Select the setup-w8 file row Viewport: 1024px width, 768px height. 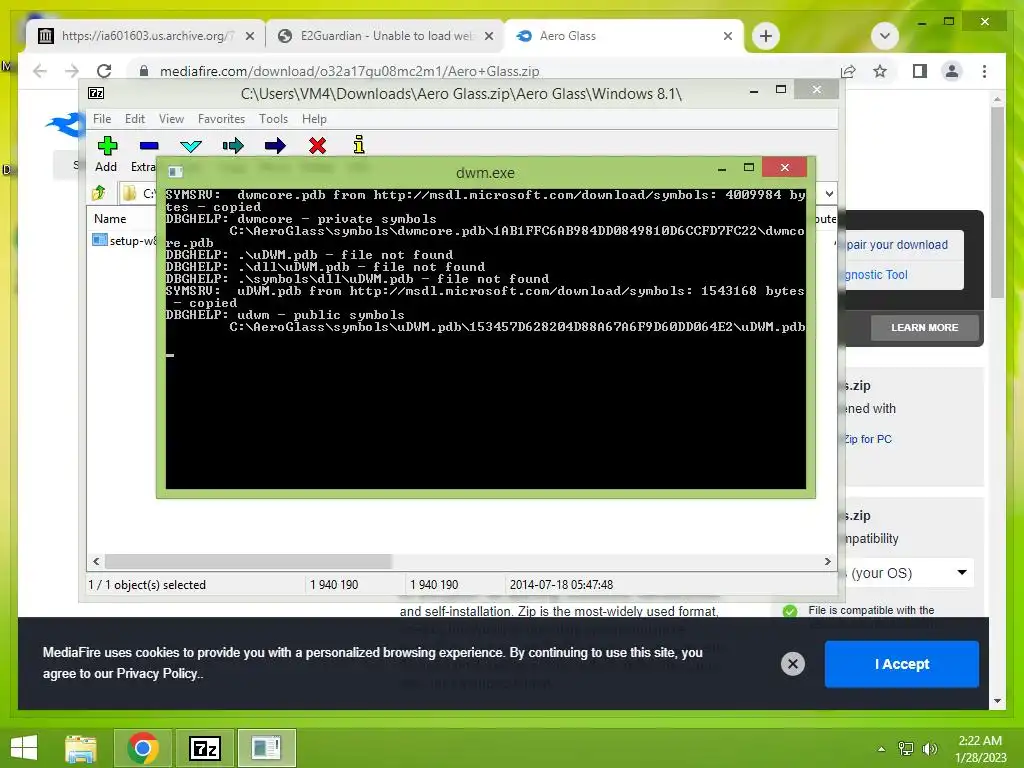pos(124,240)
